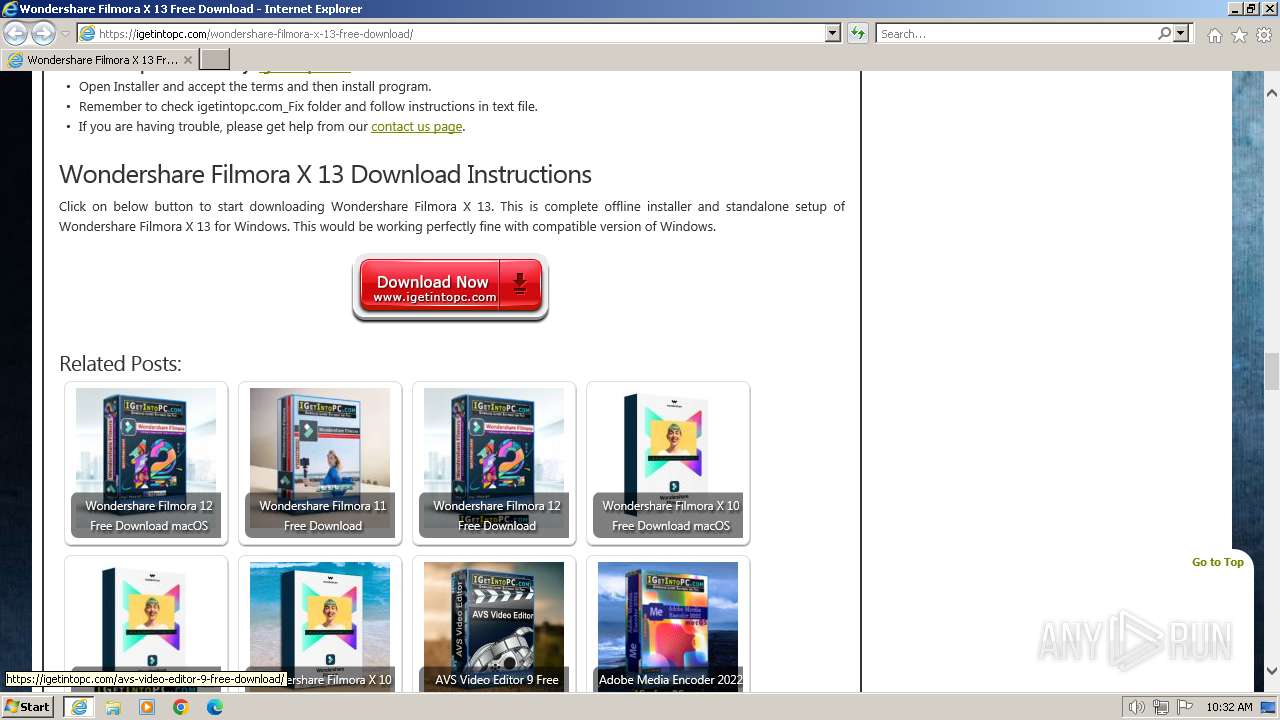
Task: Launch Microsoft Edge from the taskbar
Action: pos(215,707)
